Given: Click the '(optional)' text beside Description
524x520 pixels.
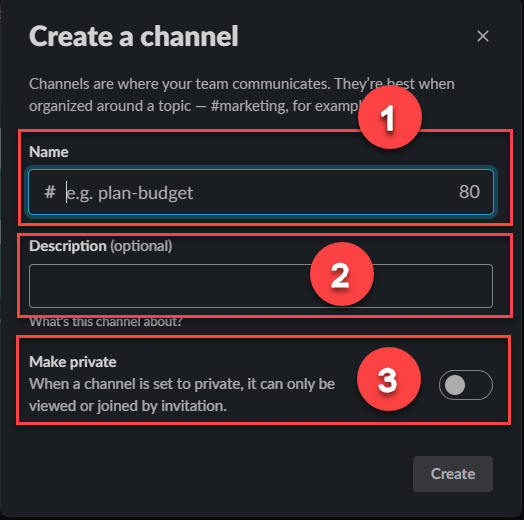Looking at the screenshot, I should [141, 246].
